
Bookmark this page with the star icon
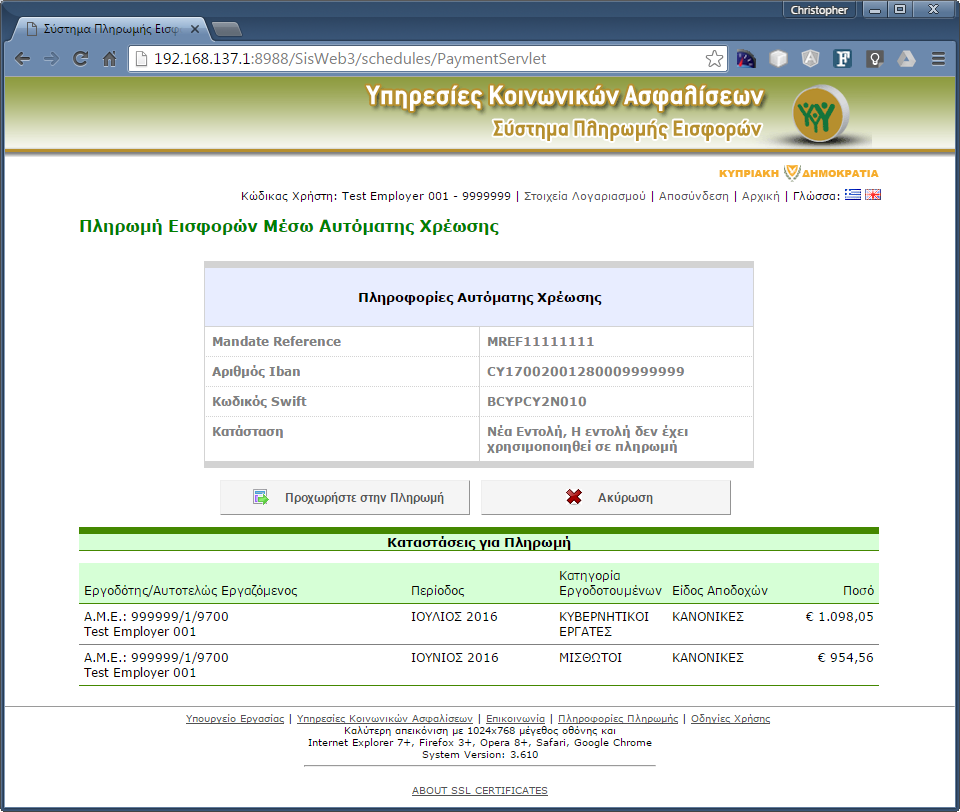(714, 59)
